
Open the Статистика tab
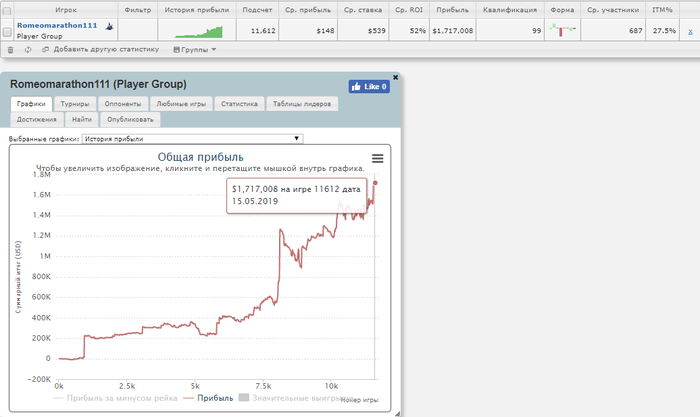coord(239,104)
